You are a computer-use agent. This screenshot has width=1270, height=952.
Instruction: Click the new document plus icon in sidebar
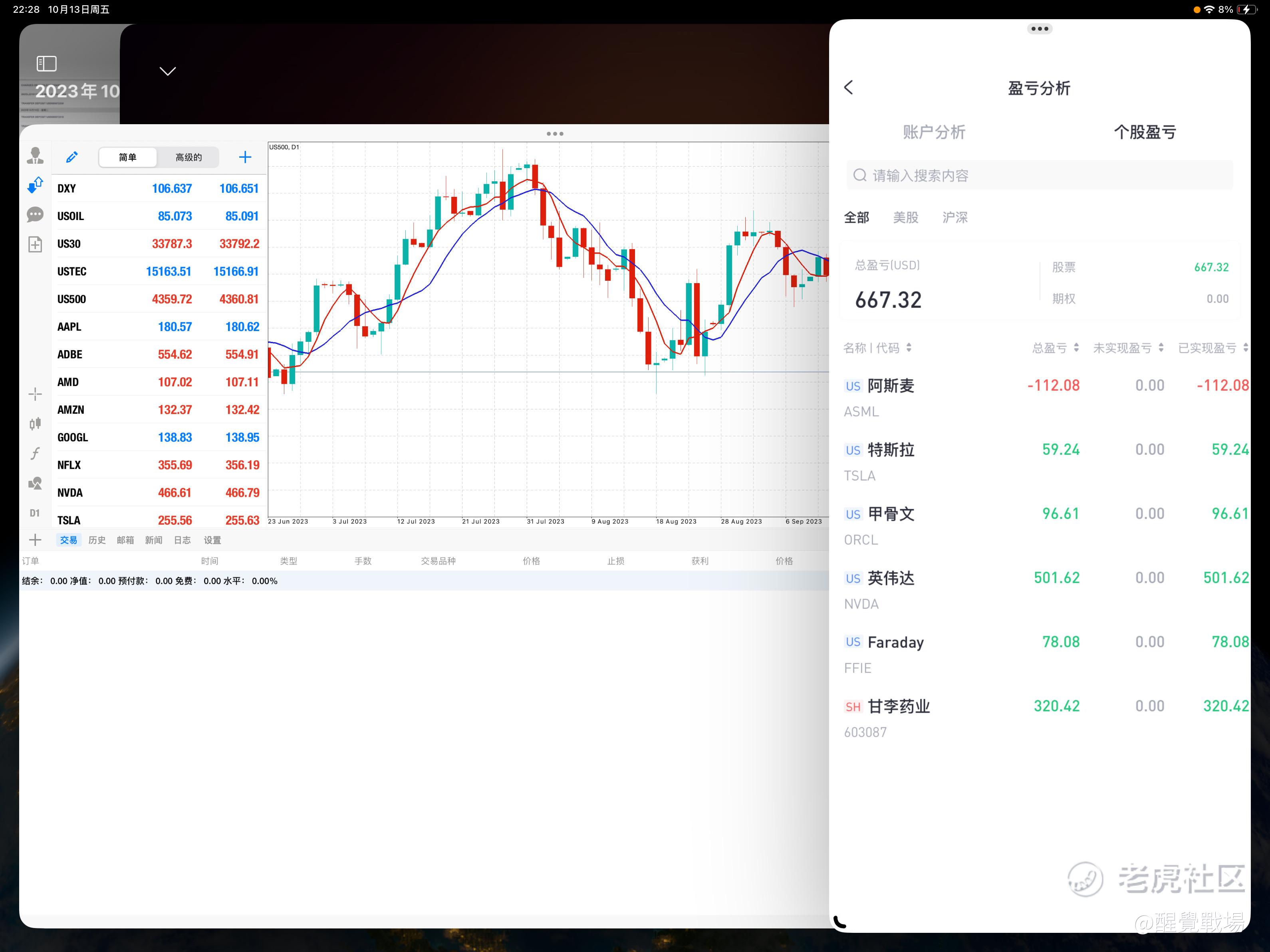35,245
